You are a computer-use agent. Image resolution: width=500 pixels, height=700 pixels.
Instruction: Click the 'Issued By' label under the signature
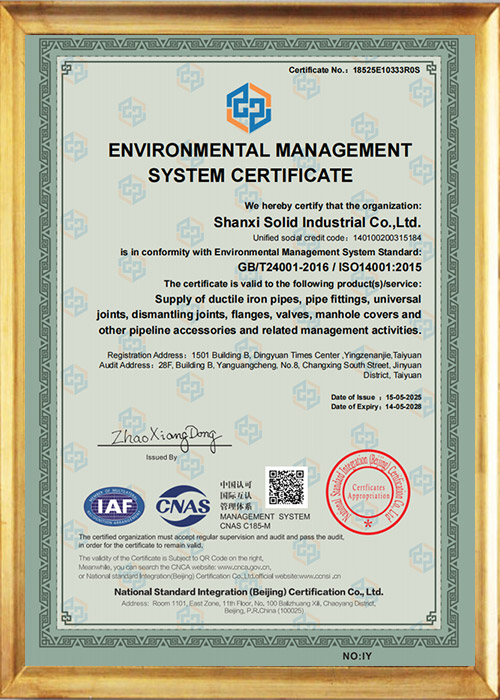pyautogui.click(x=161, y=458)
